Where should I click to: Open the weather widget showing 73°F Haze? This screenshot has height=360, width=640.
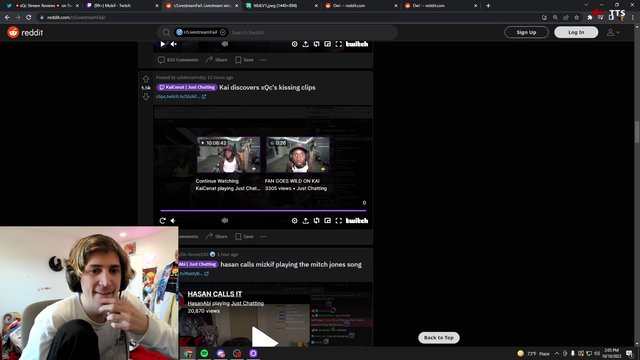(x=533, y=353)
